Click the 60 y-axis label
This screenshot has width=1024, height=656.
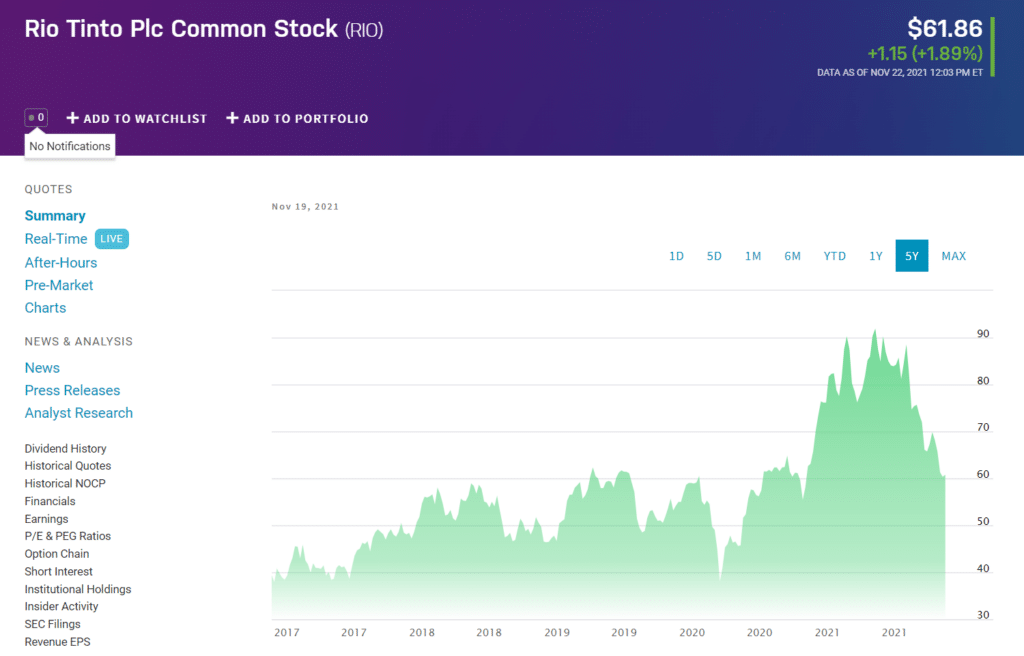[x=983, y=474]
